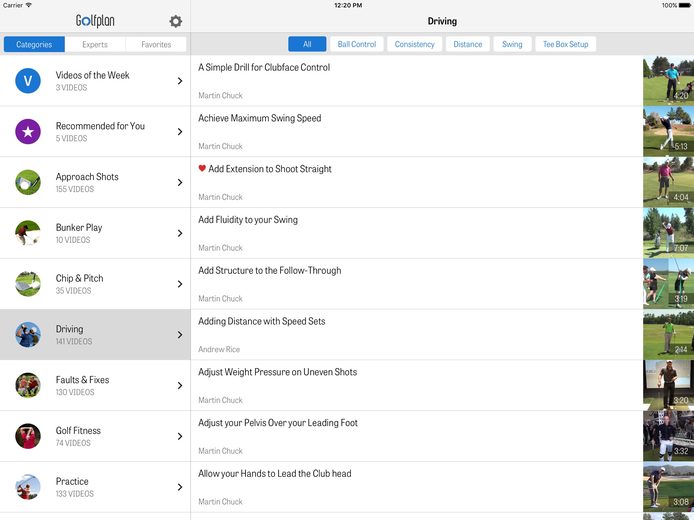Viewport: 694px width, 520px height.
Task: Filter videos by Consistency
Action: pyautogui.click(x=414, y=44)
